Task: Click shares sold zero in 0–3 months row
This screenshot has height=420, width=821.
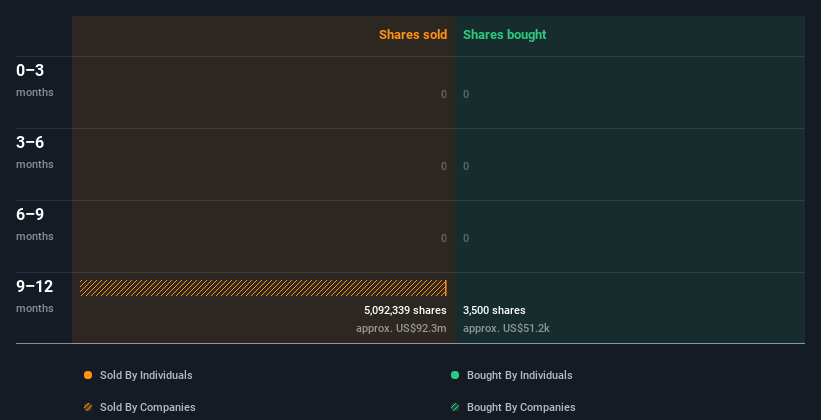Action: [x=444, y=95]
